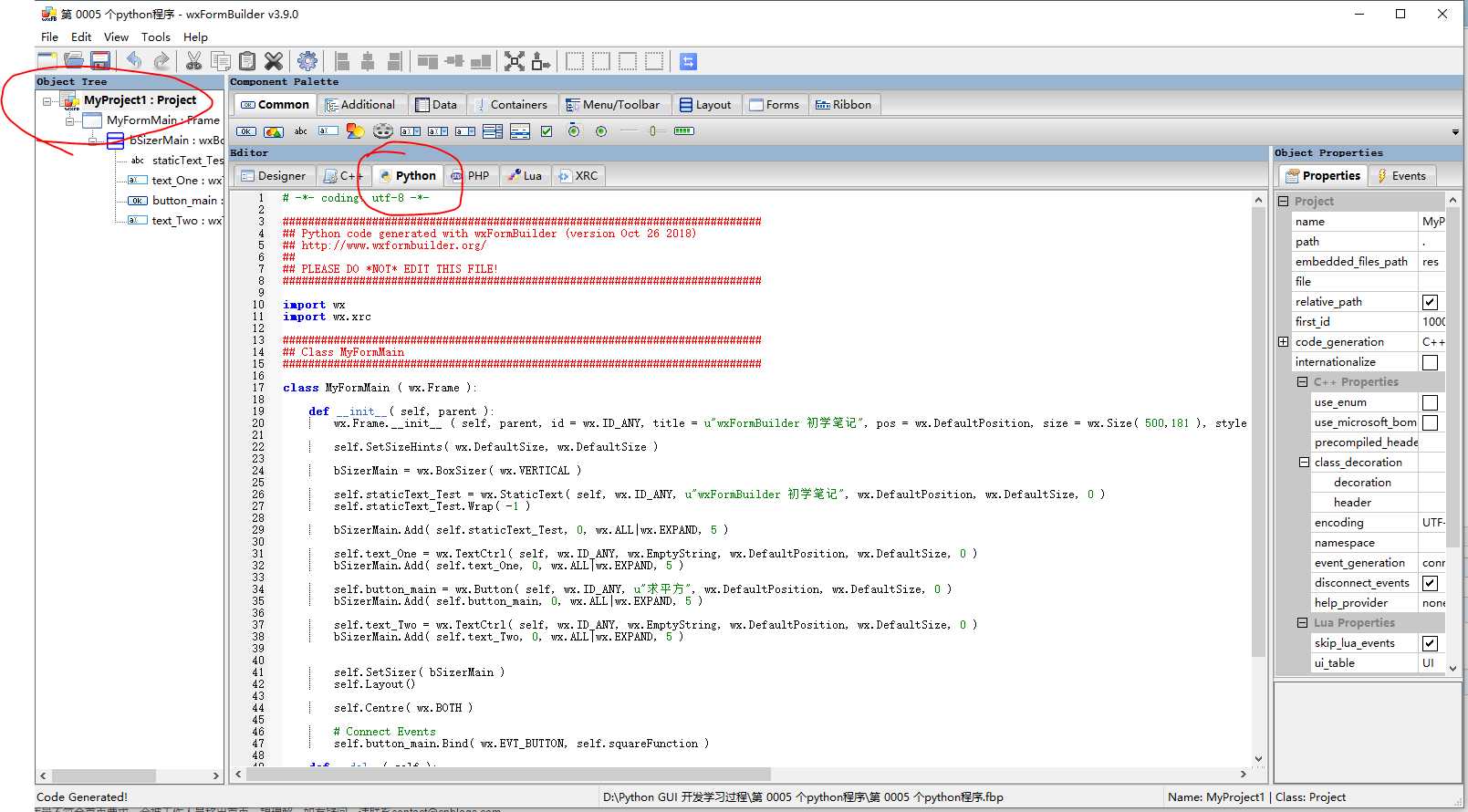The image size is (1468, 812).
Task: Open the Containers palette tab
Action: tap(511, 105)
